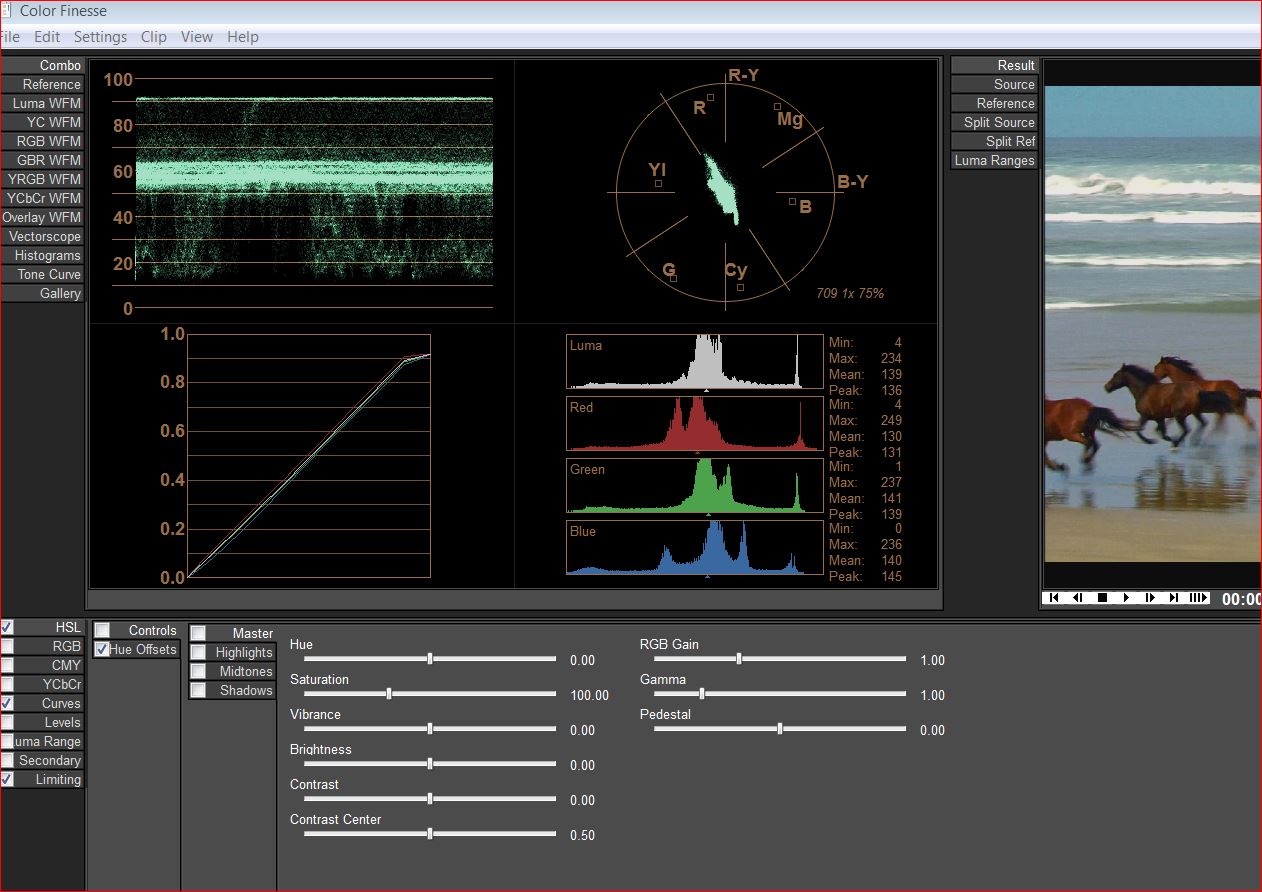This screenshot has width=1262, height=892.
Task: Switch to the Vectorscope display tab
Action: pos(44,237)
